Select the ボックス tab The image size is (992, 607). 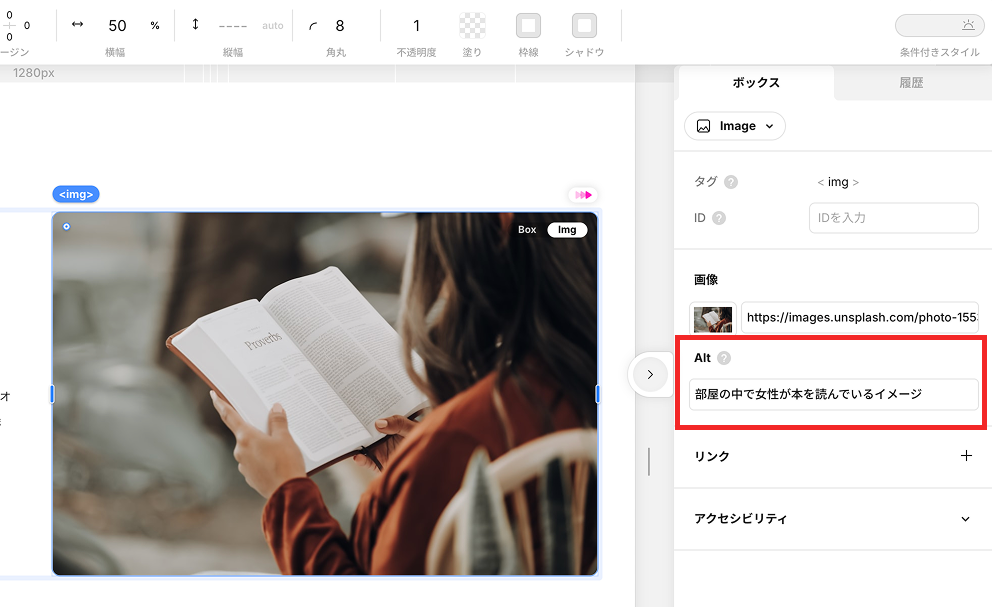756,83
